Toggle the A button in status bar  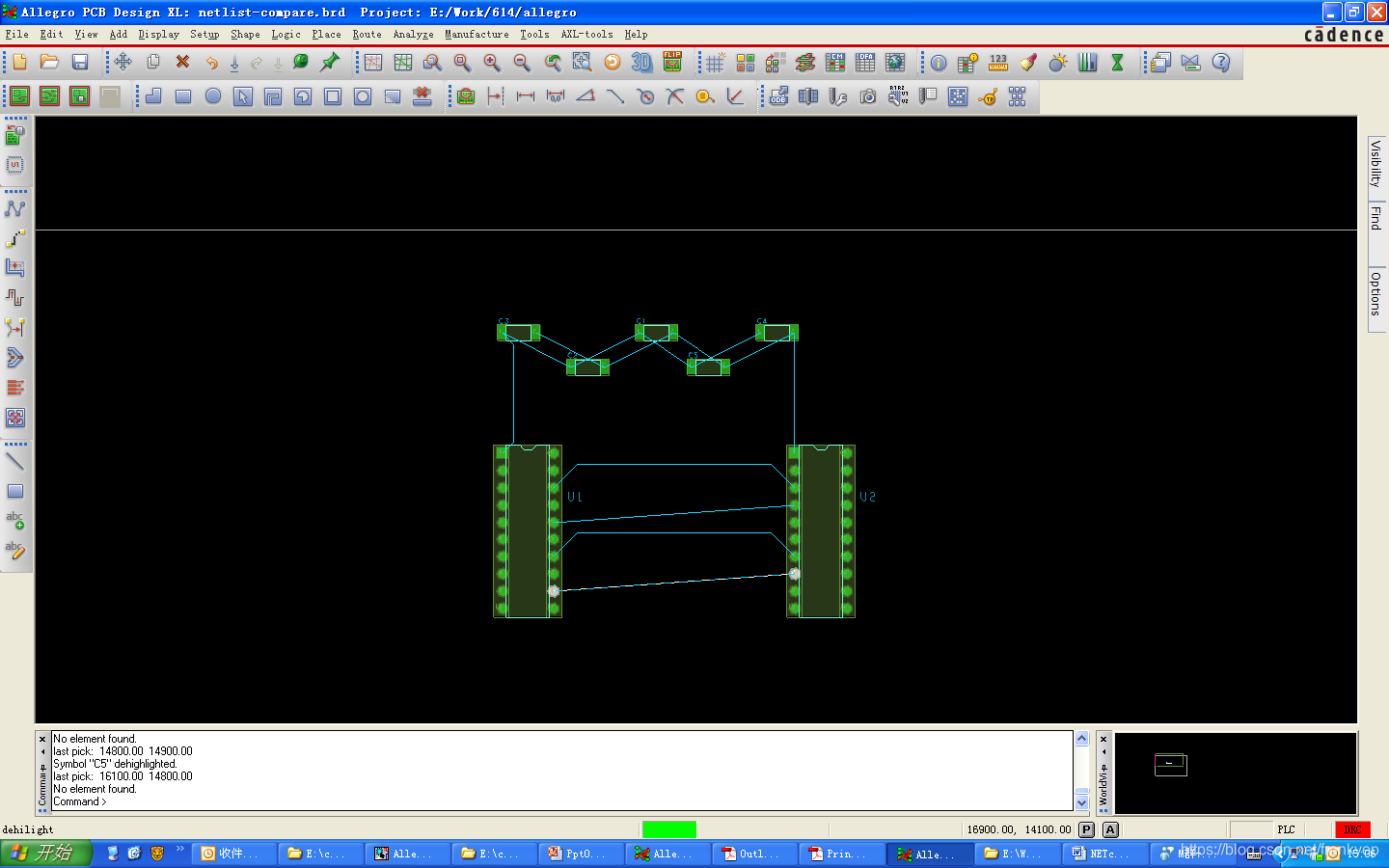pyautogui.click(x=1110, y=829)
